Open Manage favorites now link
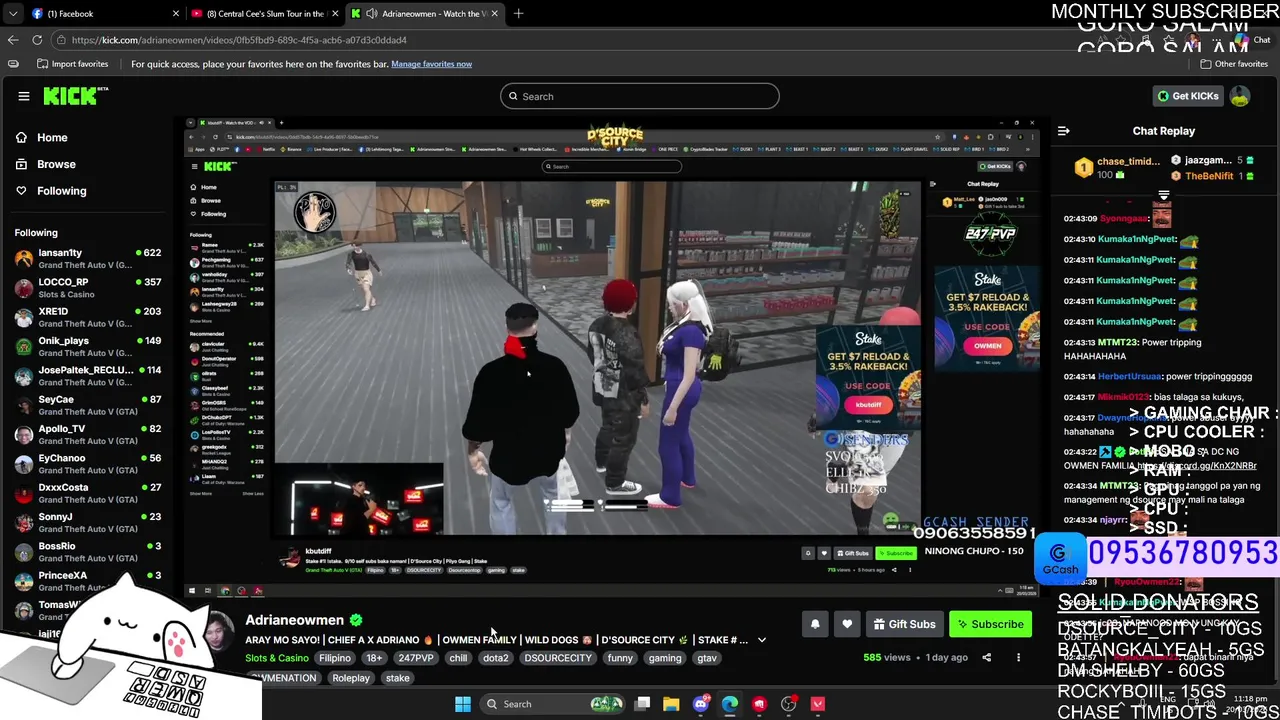 pos(431,64)
